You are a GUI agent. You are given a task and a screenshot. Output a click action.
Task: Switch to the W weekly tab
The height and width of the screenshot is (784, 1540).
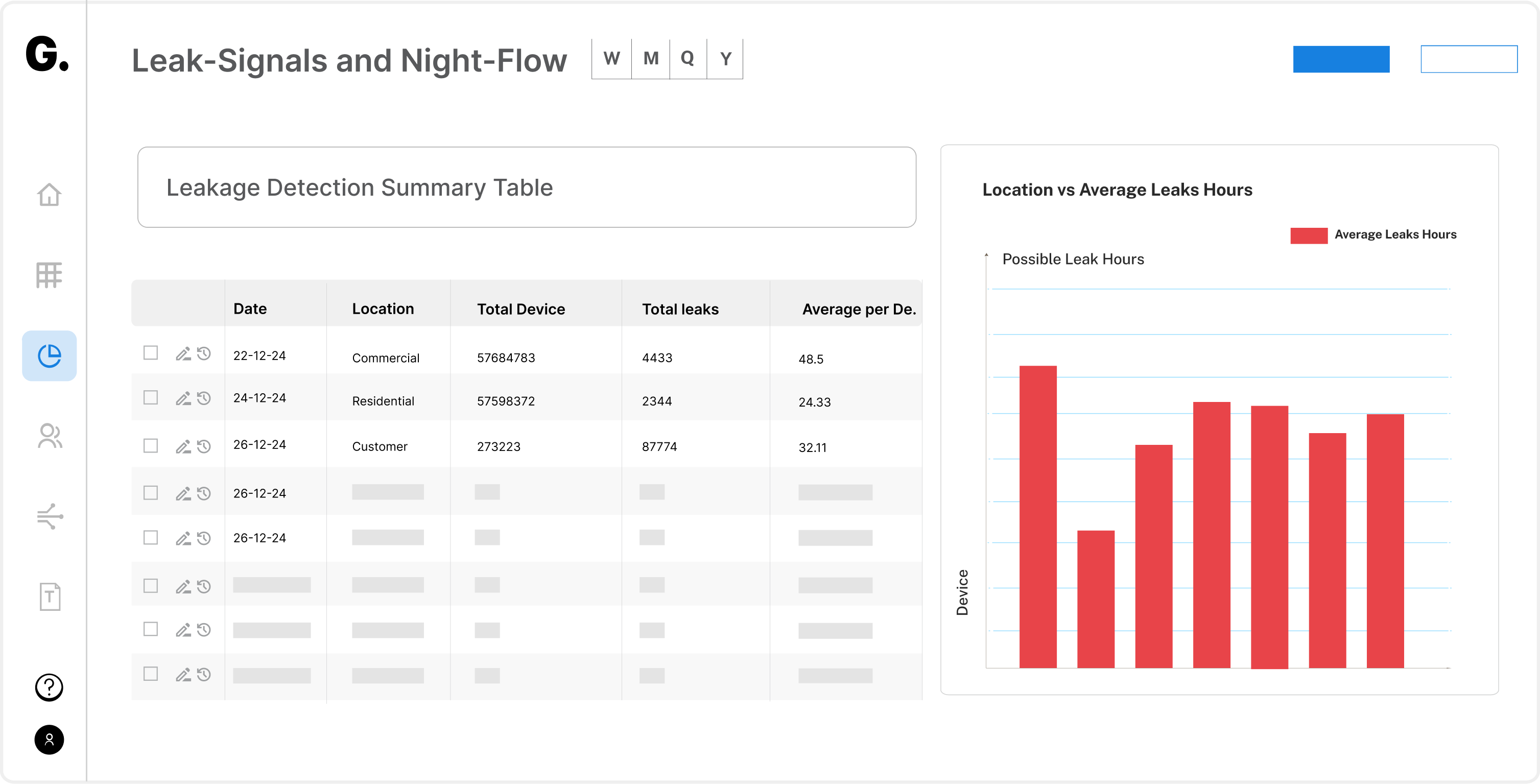611,59
